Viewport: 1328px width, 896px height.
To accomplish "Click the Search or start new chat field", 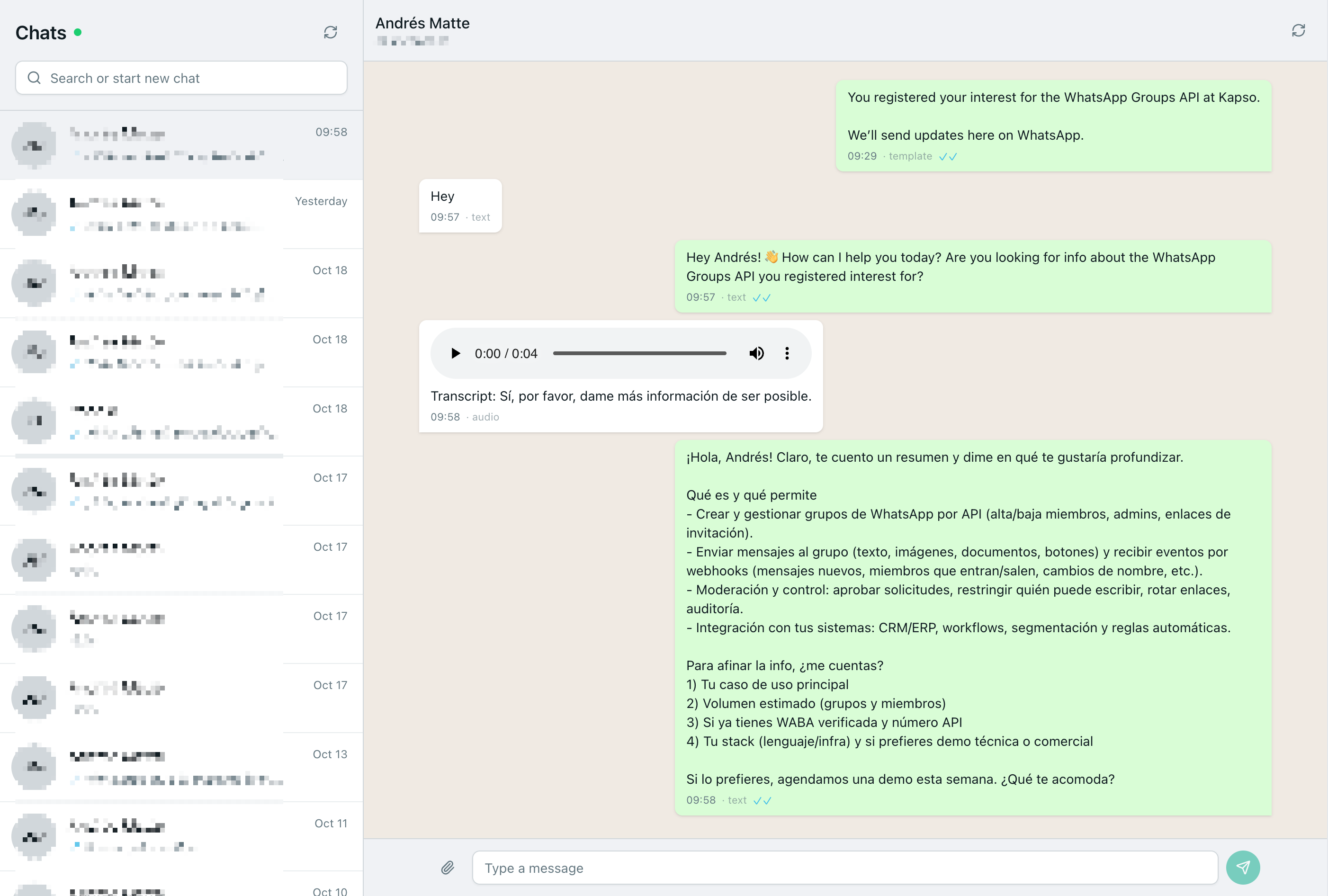I will (180, 78).
